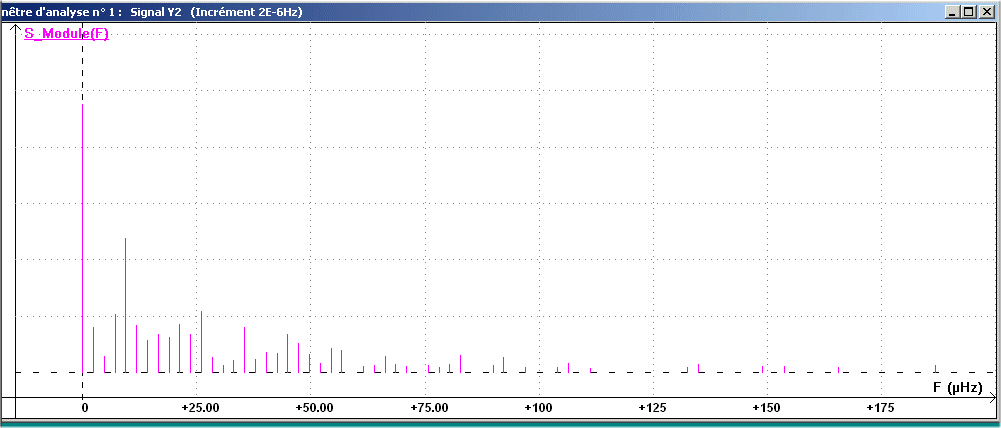Click the +50.00 frequency tick label

click(x=315, y=409)
